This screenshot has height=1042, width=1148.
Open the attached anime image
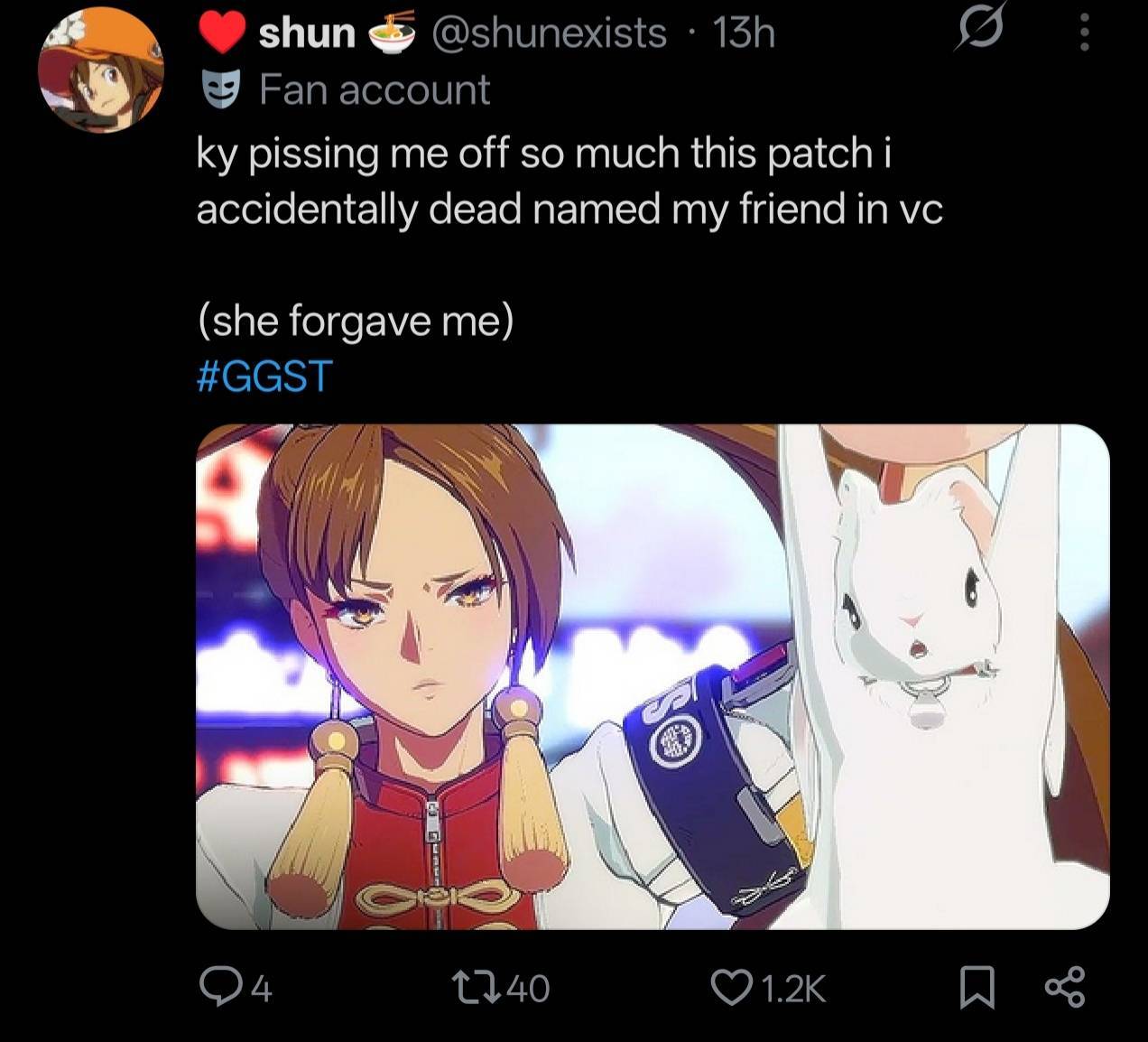click(x=653, y=676)
